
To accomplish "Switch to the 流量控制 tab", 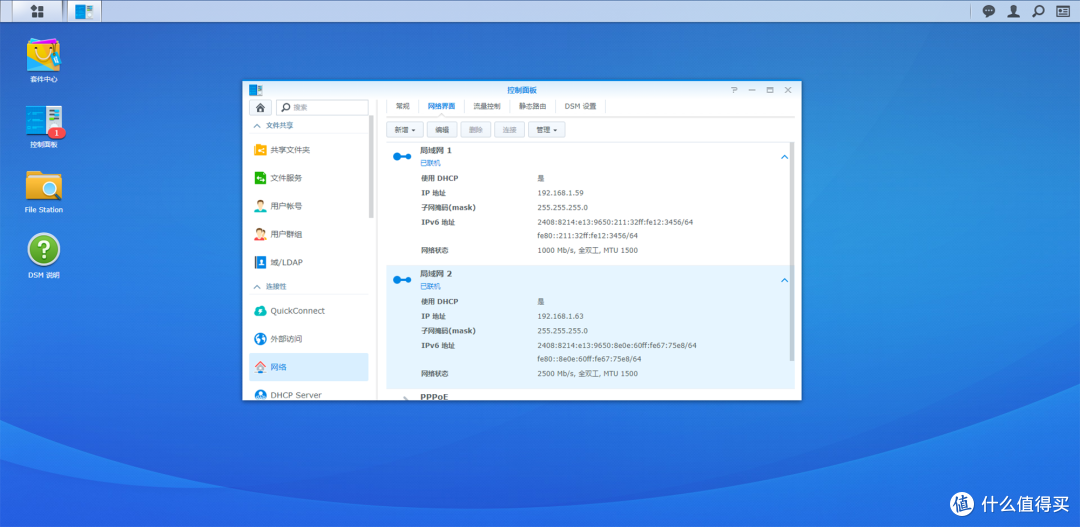I will tap(486, 106).
